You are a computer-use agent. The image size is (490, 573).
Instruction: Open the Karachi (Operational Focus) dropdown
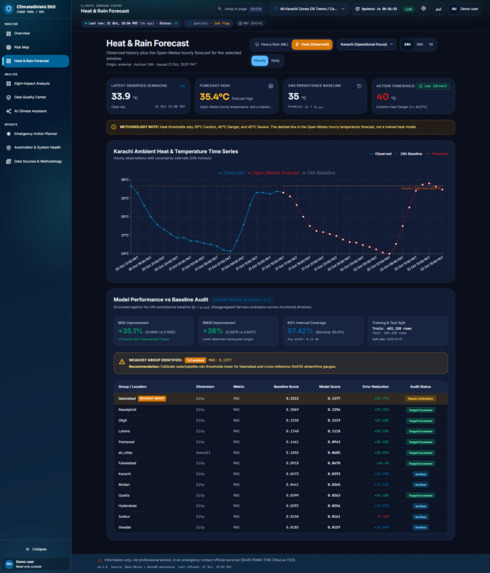(x=366, y=45)
